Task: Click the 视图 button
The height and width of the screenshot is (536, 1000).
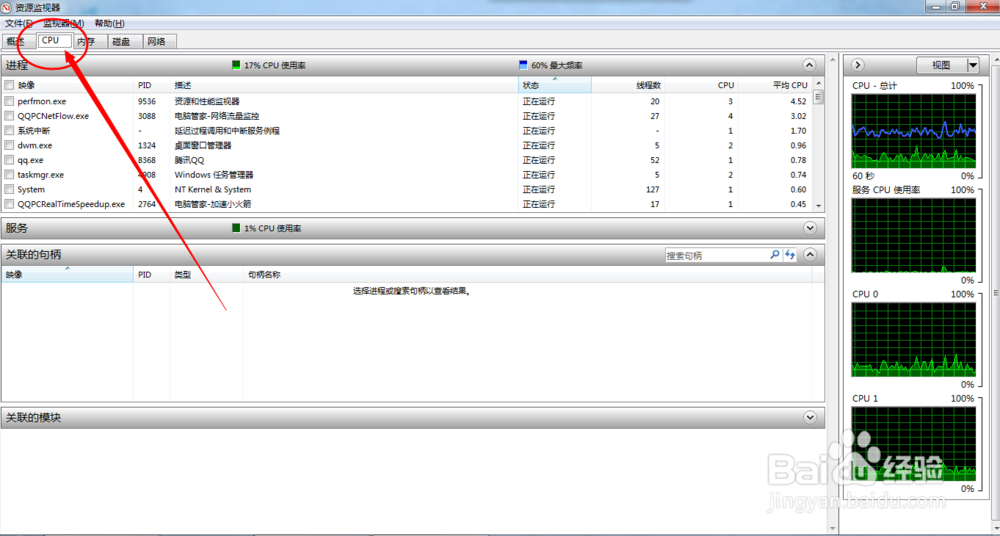Action: click(x=941, y=65)
